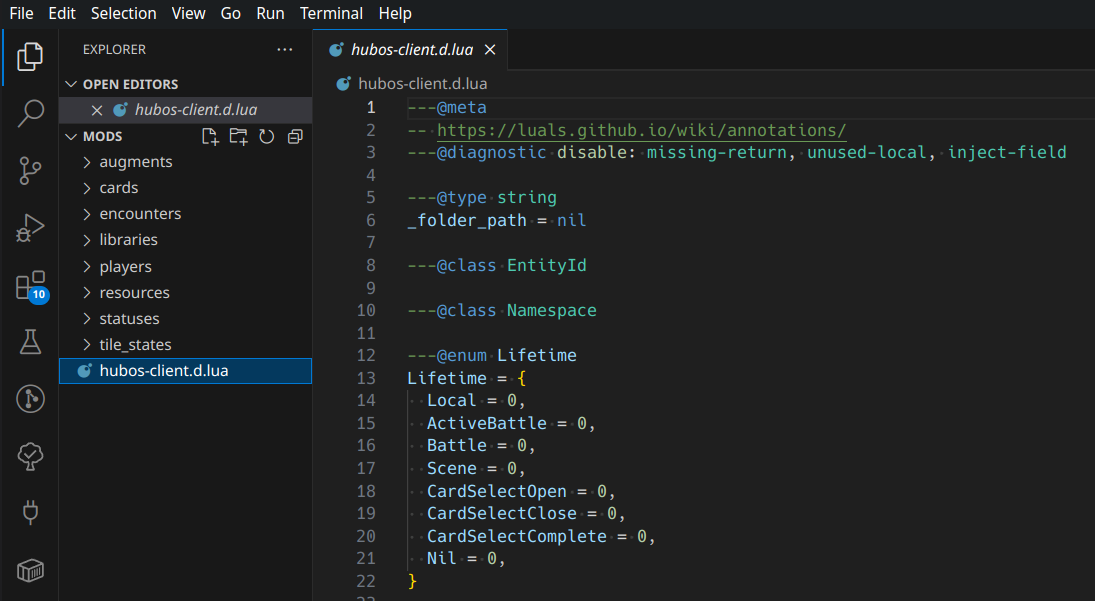This screenshot has width=1095, height=601.
Task: Open the Run menu
Action: tap(270, 13)
